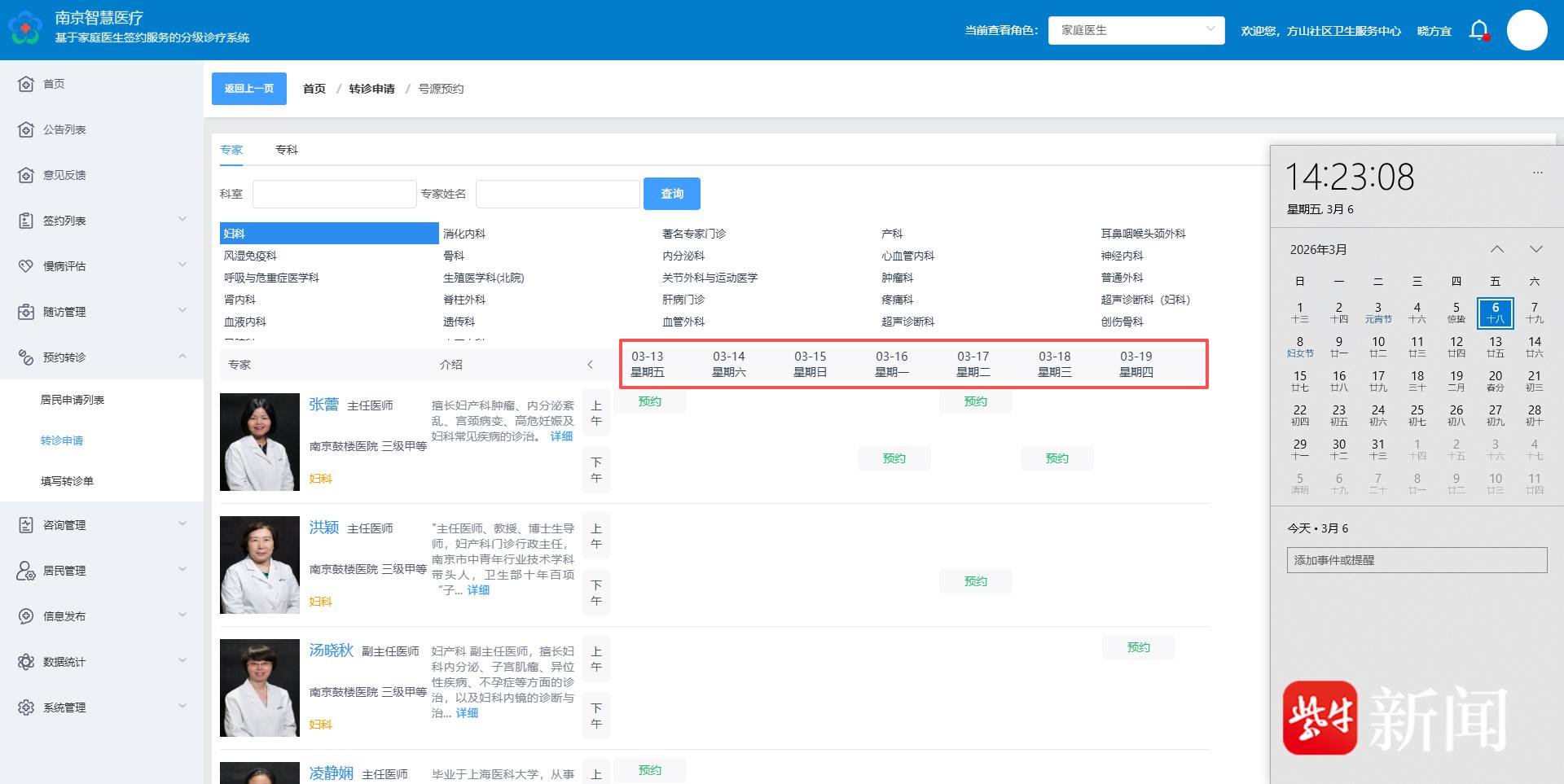Click the 系统管理 gear icon

(26, 707)
